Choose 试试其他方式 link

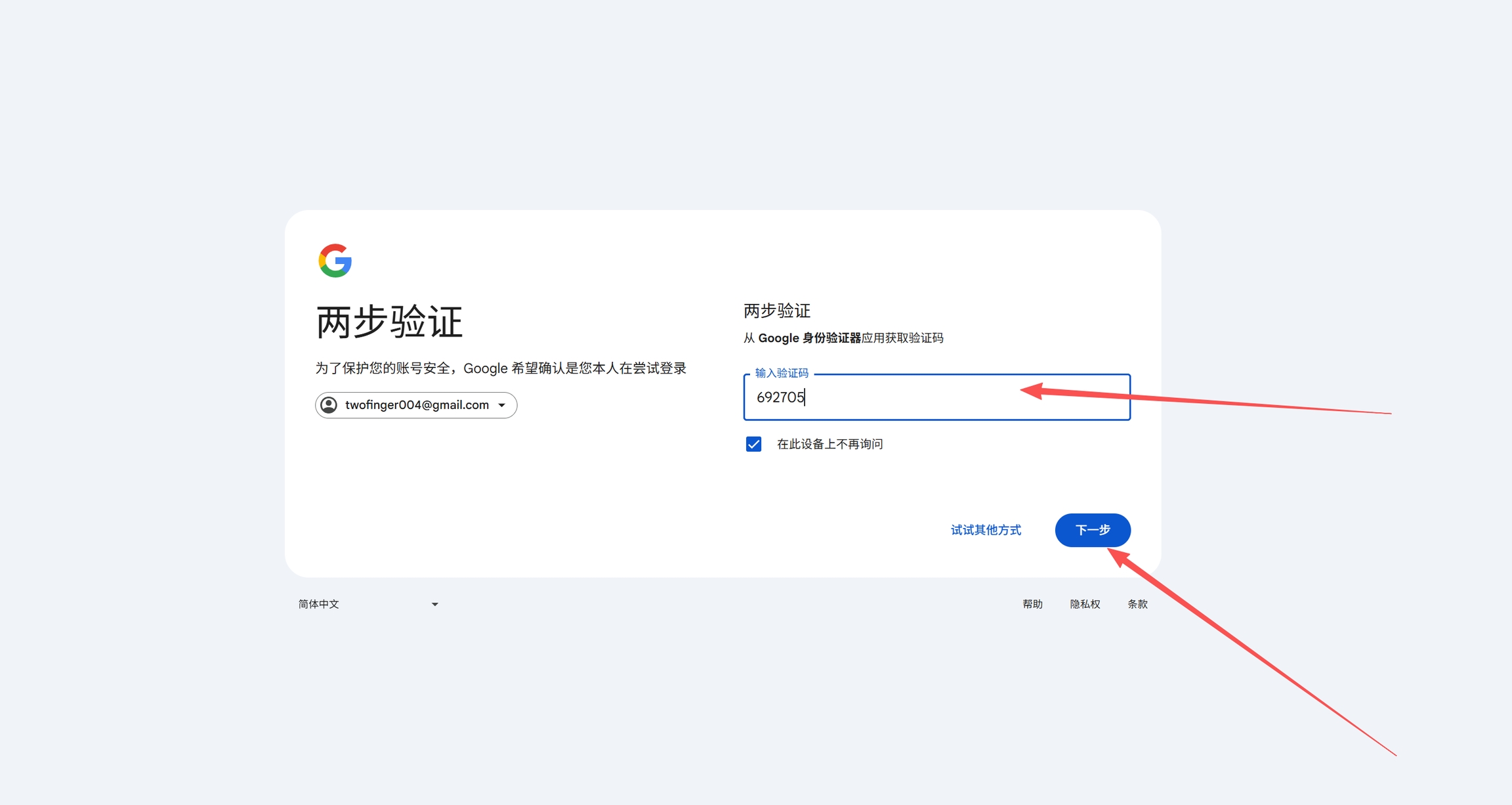click(x=986, y=530)
